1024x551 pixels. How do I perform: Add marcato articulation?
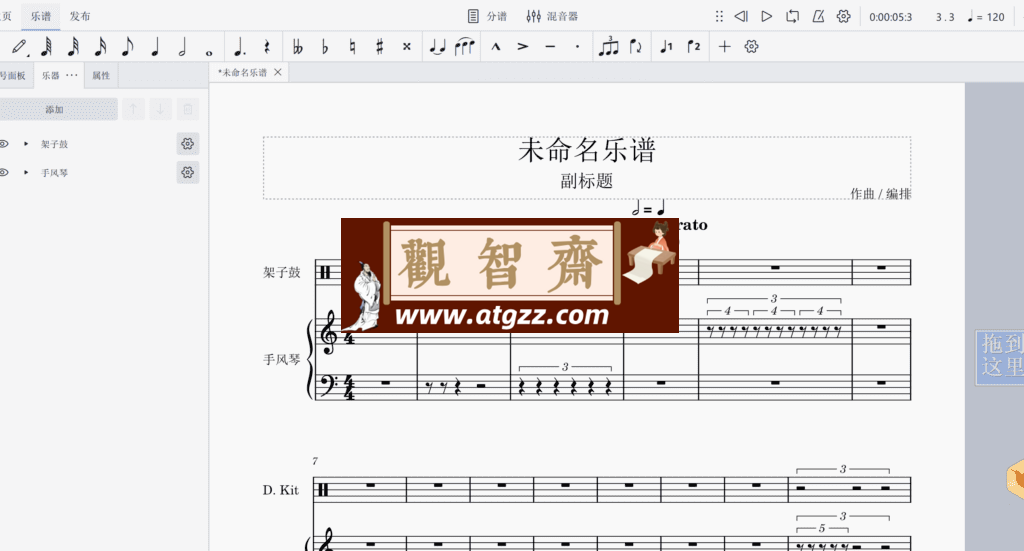496,47
